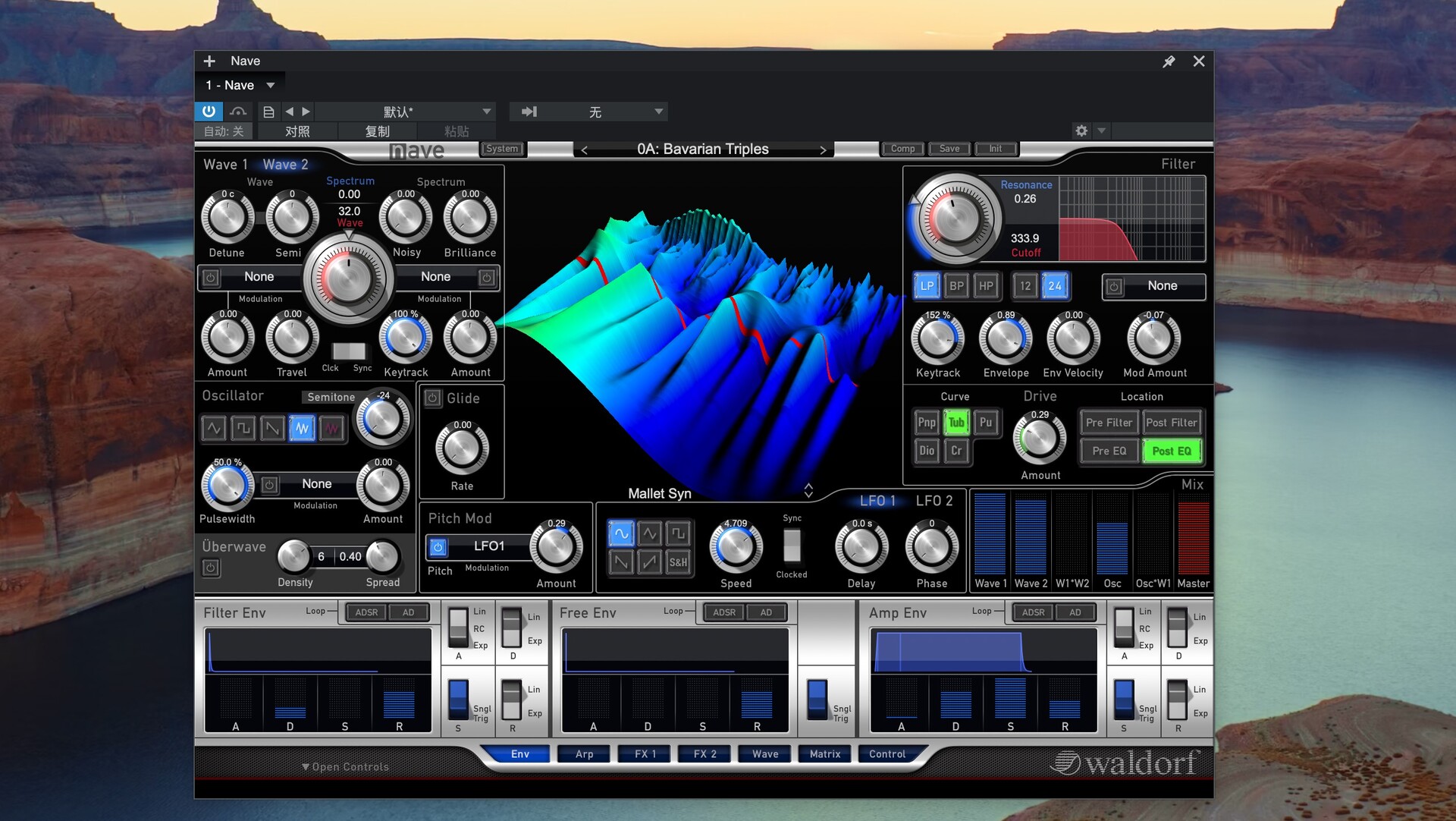Toggle the LFO Sync Clocked switch
Image resolution: width=1456 pixels, height=821 pixels.
click(x=792, y=546)
